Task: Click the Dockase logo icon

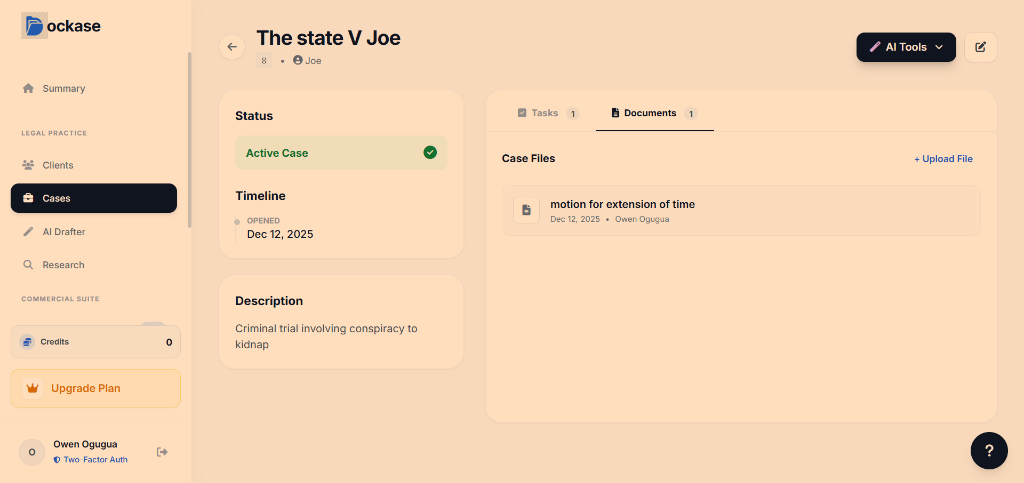Action: click(x=35, y=26)
